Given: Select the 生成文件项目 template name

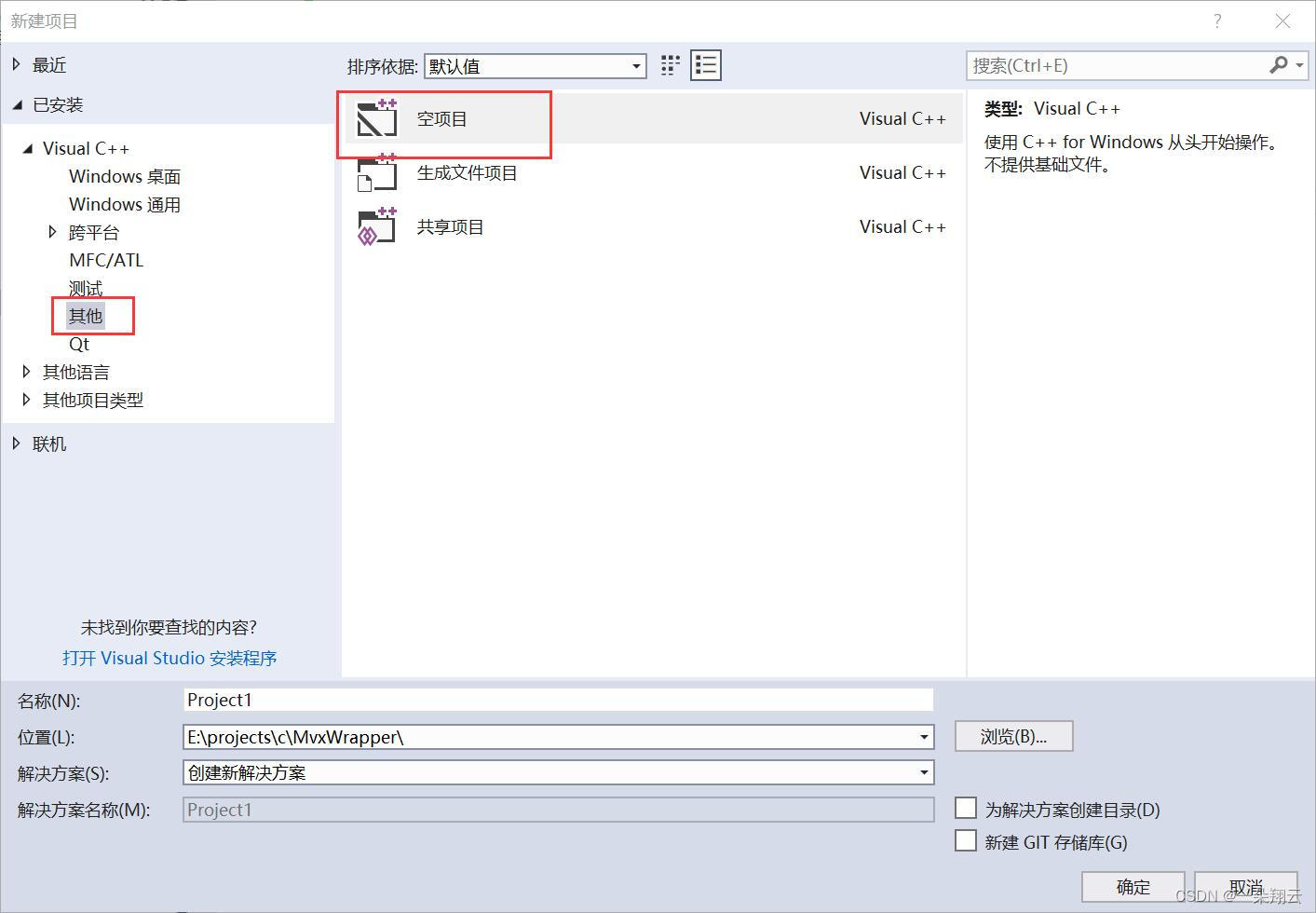Looking at the screenshot, I should [468, 172].
